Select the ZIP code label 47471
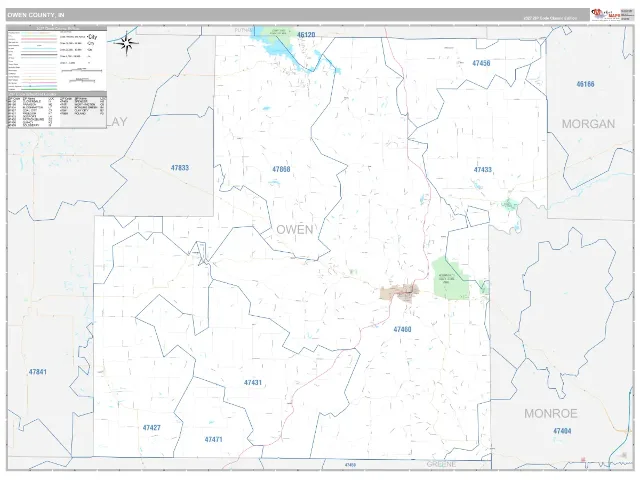Viewport: 640px width, 480px height. click(213, 440)
